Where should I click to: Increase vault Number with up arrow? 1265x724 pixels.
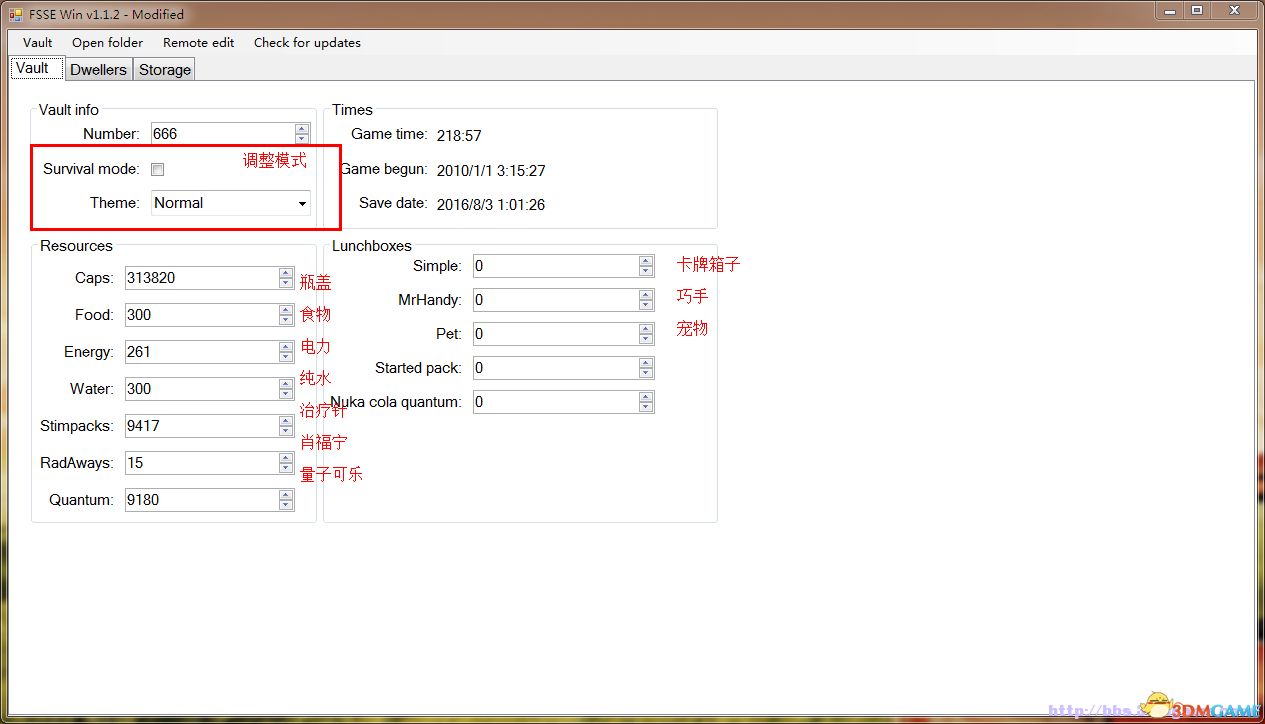pos(302,129)
